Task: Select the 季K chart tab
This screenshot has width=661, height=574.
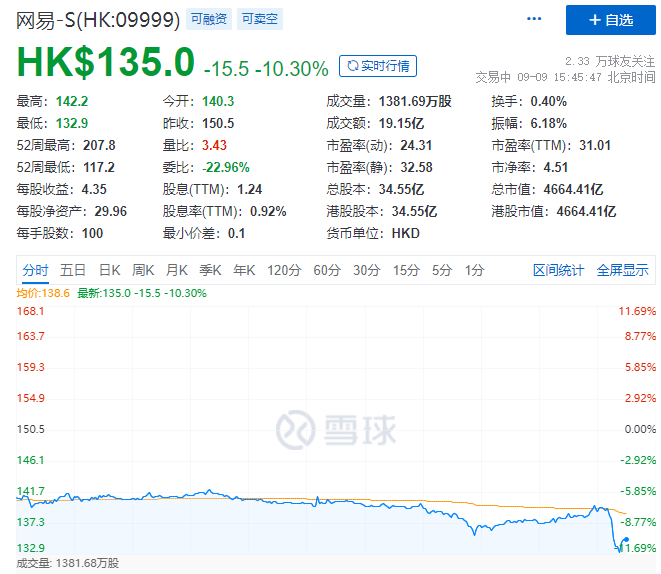Action: [x=210, y=270]
